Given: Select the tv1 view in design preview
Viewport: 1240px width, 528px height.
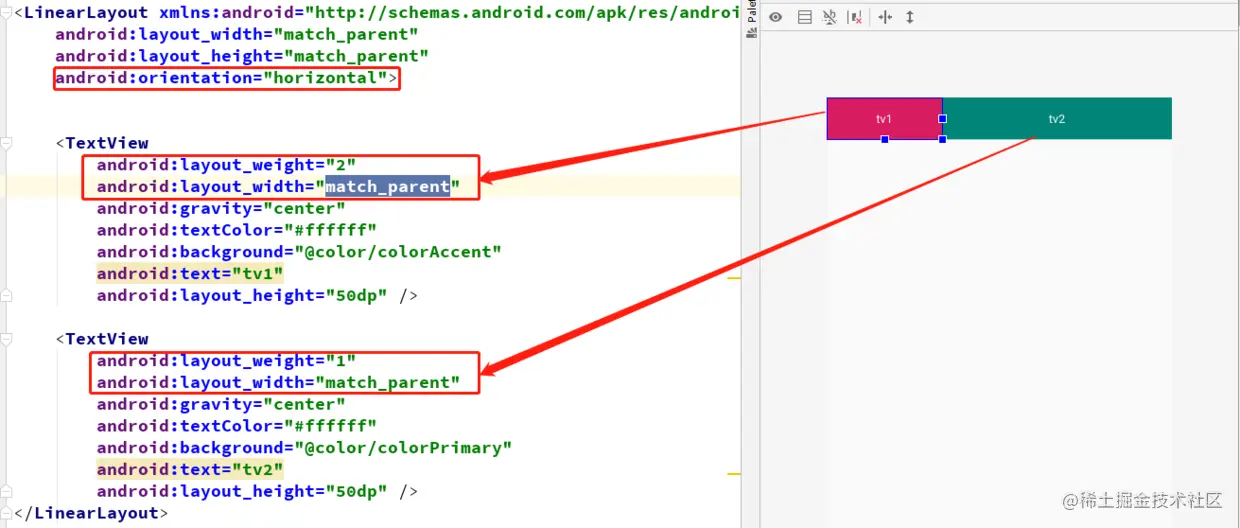Looking at the screenshot, I should coord(884,118).
